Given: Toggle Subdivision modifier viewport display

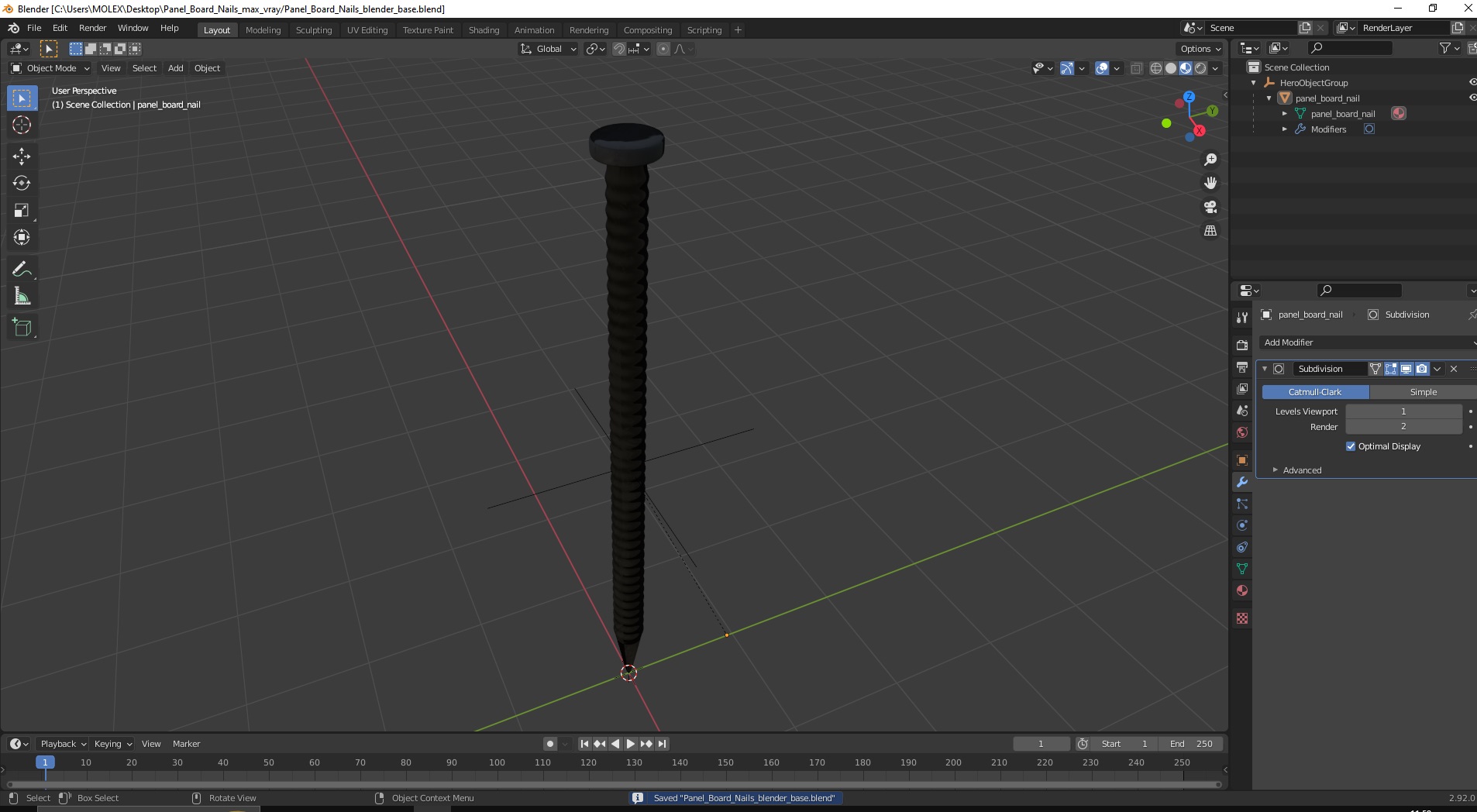Looking at the screenshot, I should 1406,369.
